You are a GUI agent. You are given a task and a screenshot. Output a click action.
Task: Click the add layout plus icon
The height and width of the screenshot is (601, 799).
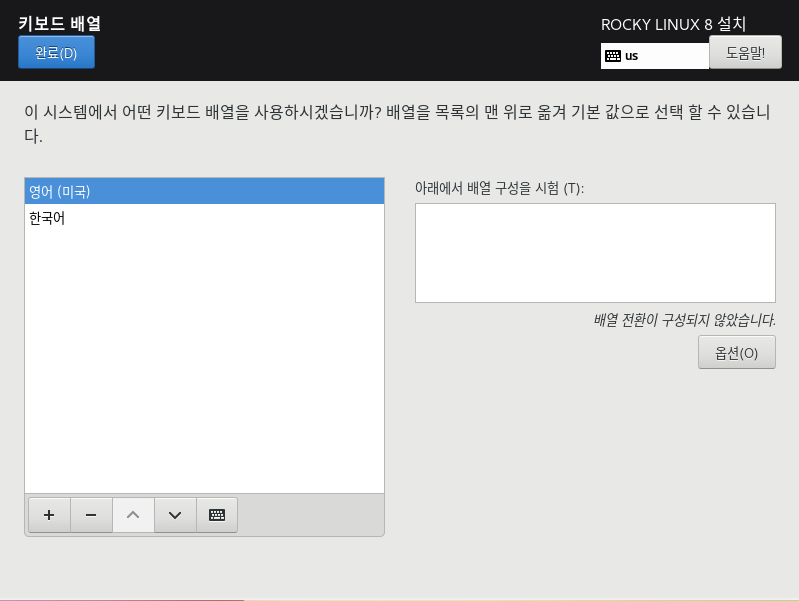pos(49,515)
